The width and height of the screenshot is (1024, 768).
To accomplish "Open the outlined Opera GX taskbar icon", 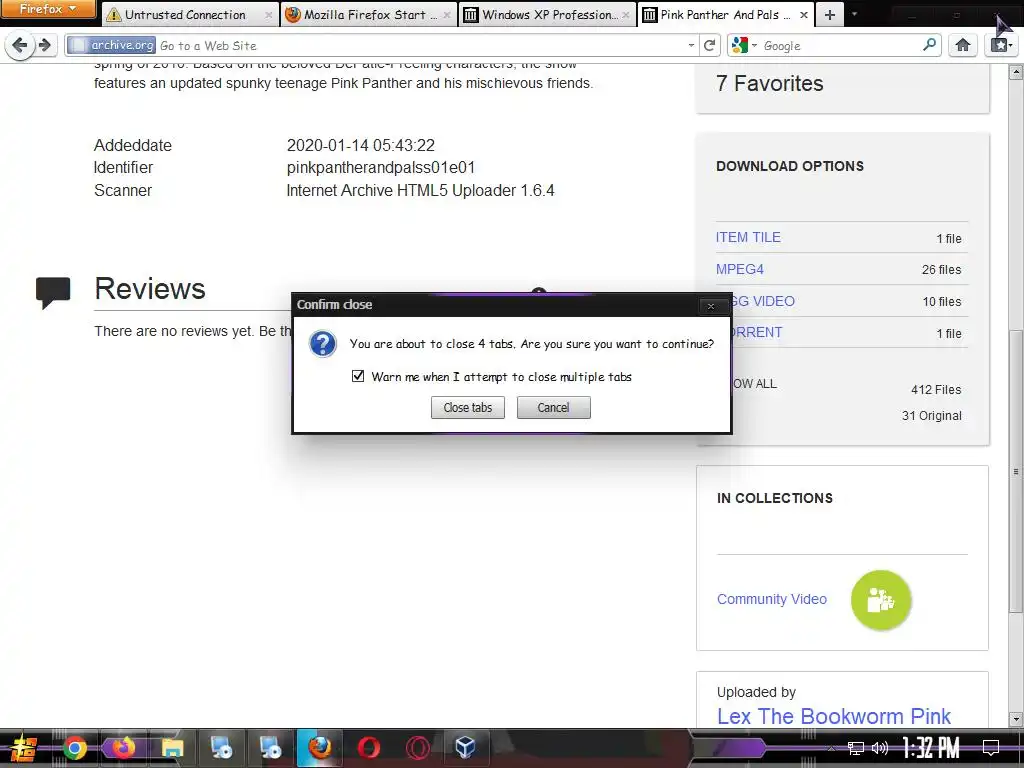I will click(417, 748).
